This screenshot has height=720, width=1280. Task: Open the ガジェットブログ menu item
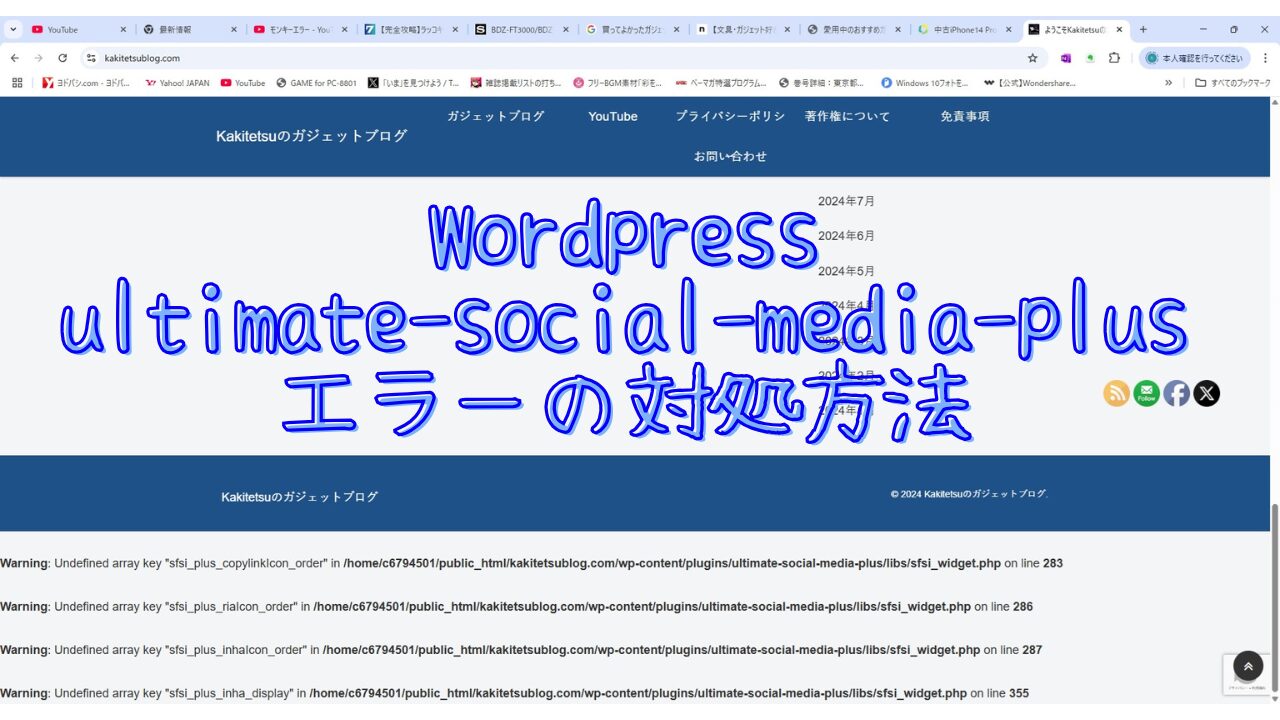tap(496, 116)
